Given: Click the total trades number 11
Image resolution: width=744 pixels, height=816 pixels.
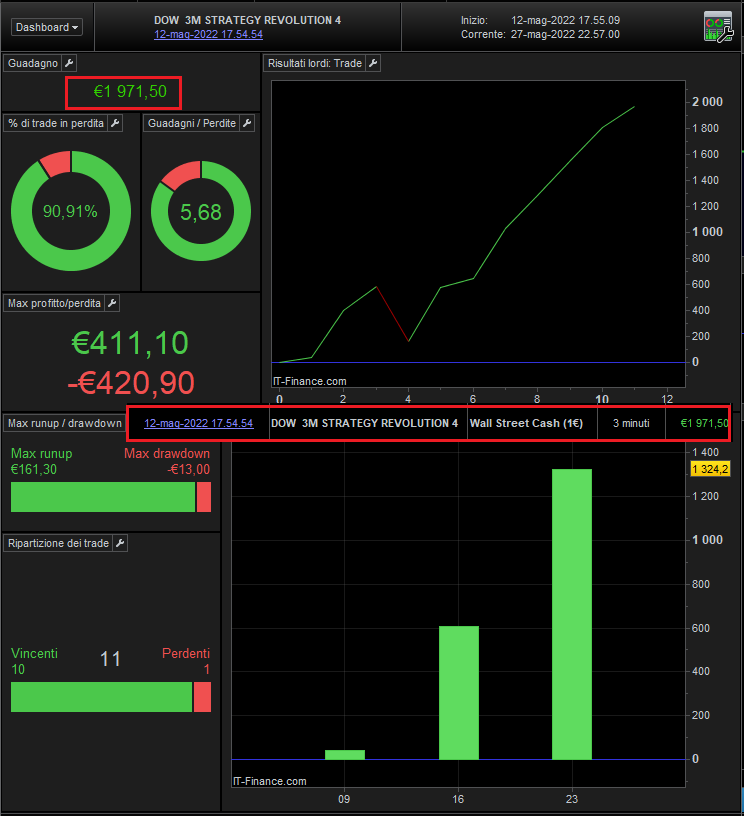Looking at the screenshot, I should coord(110,659).
